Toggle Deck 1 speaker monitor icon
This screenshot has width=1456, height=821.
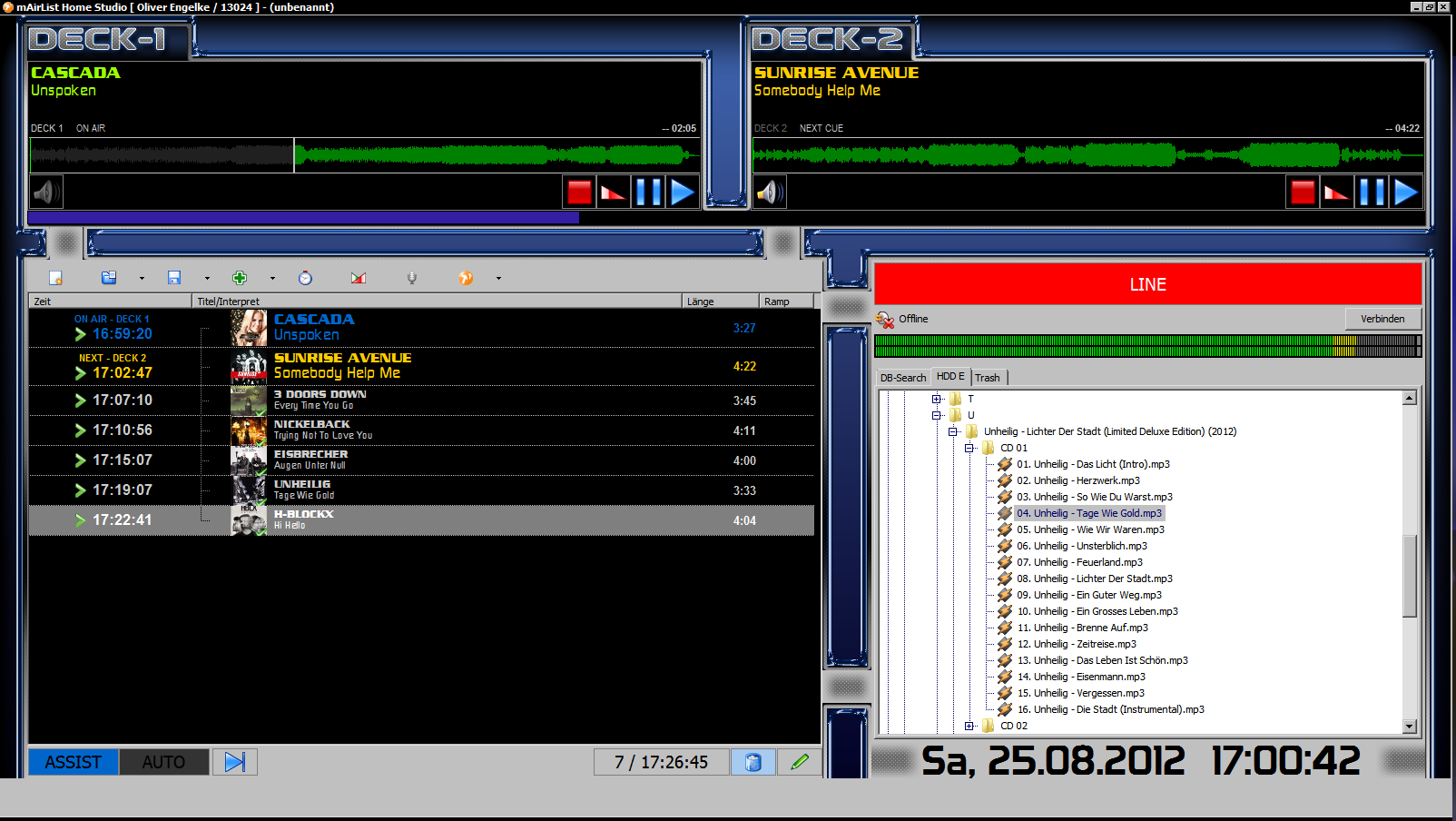(46, 192)
